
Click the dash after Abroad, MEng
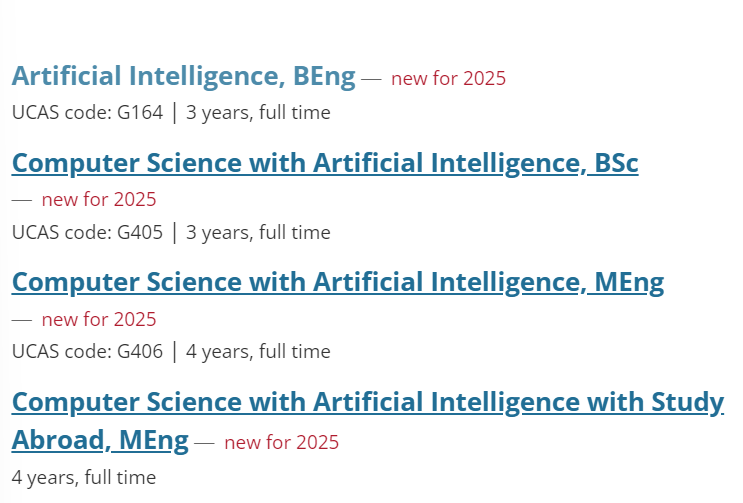point(204,443)
